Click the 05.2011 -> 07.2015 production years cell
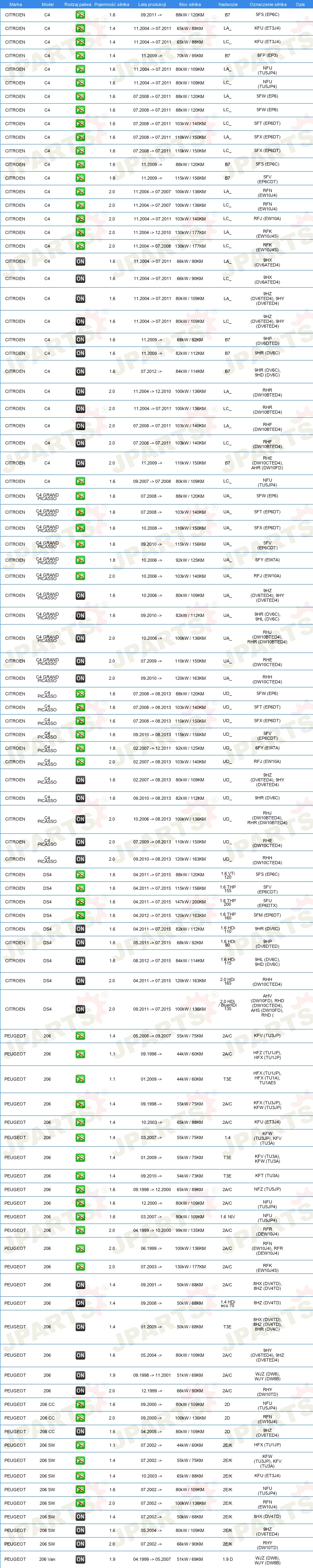 coord(152,943)
